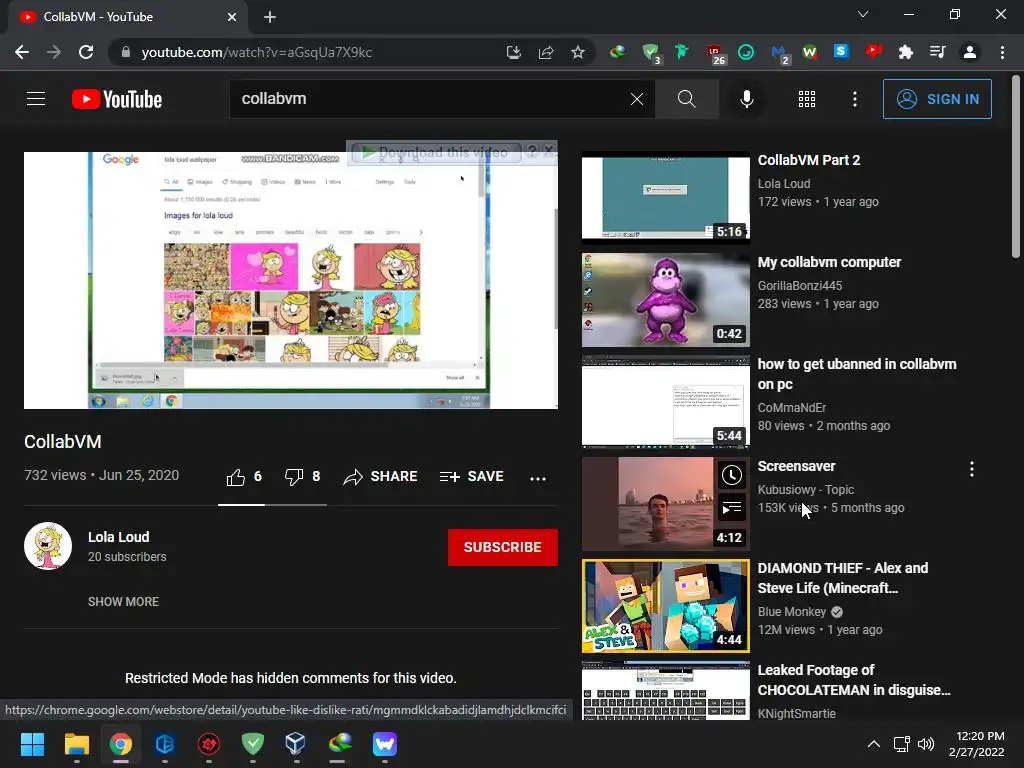Show hidden system tray icons
The image size is (1024, 768).
873,744
